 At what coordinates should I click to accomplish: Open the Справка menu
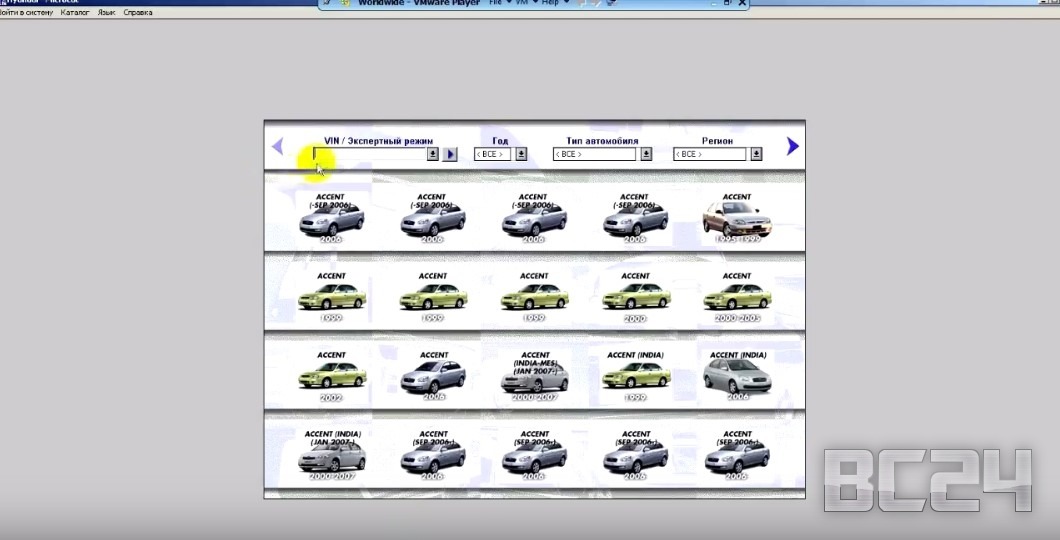[x=138, y=13]
